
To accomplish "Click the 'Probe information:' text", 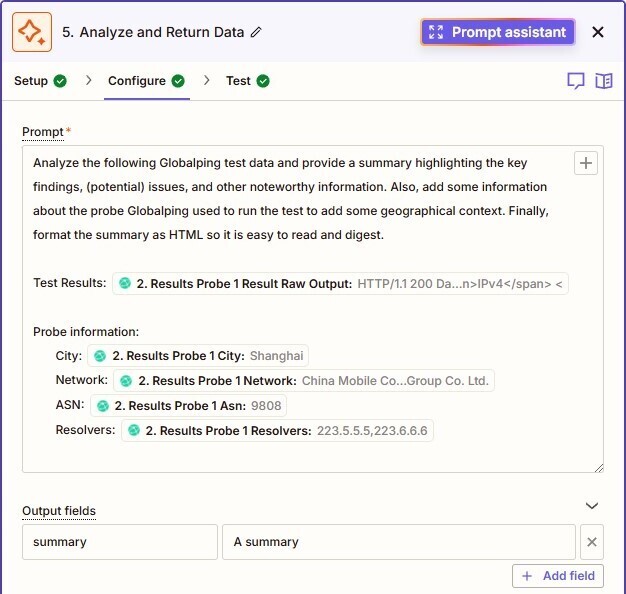I will click(86, 332).
